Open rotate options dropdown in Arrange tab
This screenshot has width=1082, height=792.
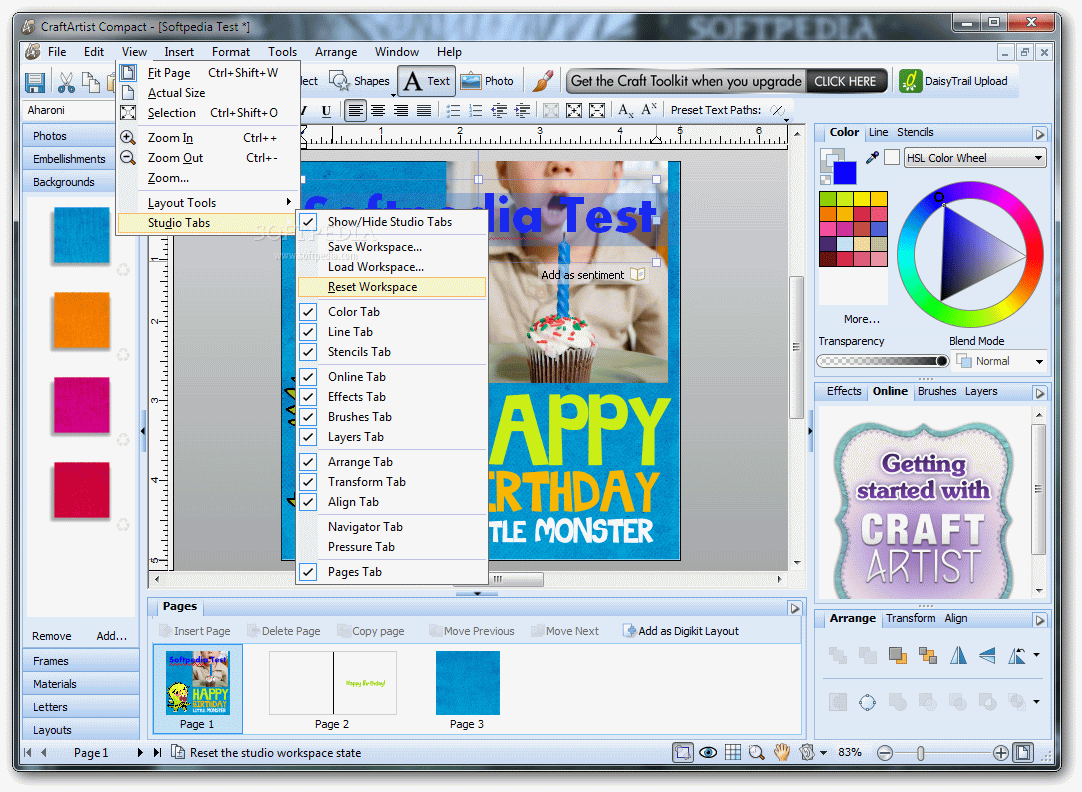point(1036,655)
